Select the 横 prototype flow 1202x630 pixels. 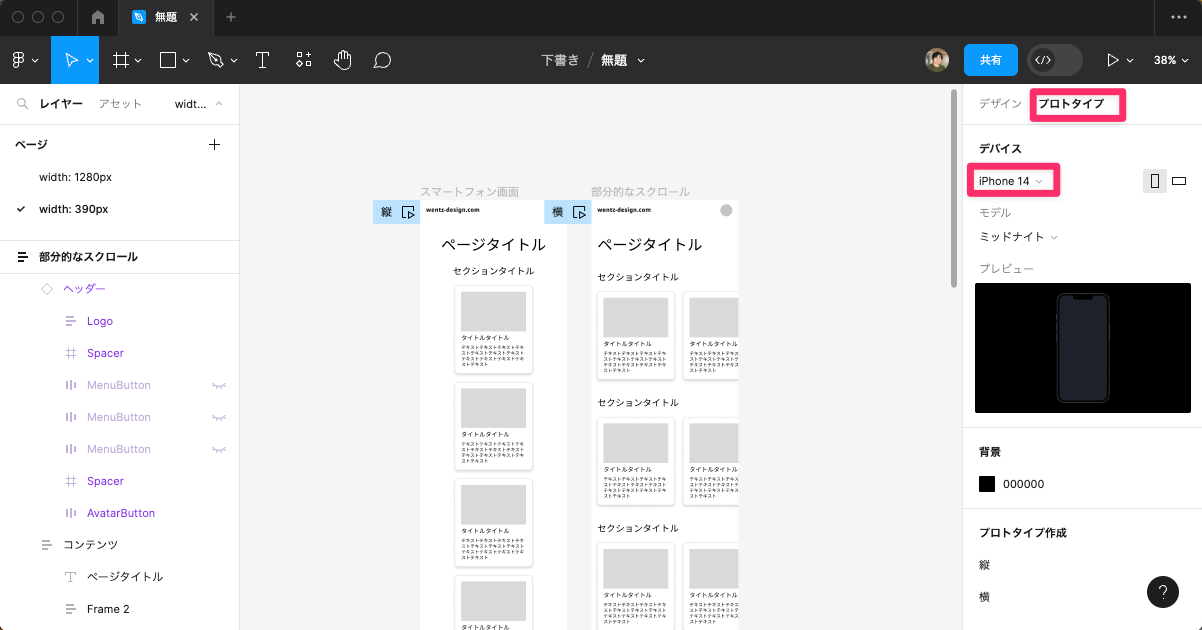985,597
